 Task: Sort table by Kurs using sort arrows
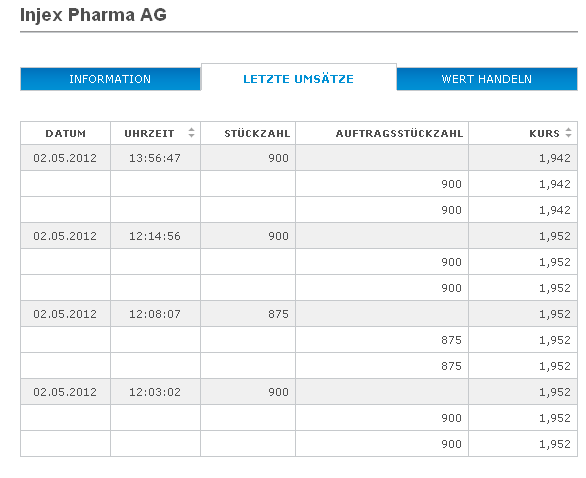tap(568, 133)
